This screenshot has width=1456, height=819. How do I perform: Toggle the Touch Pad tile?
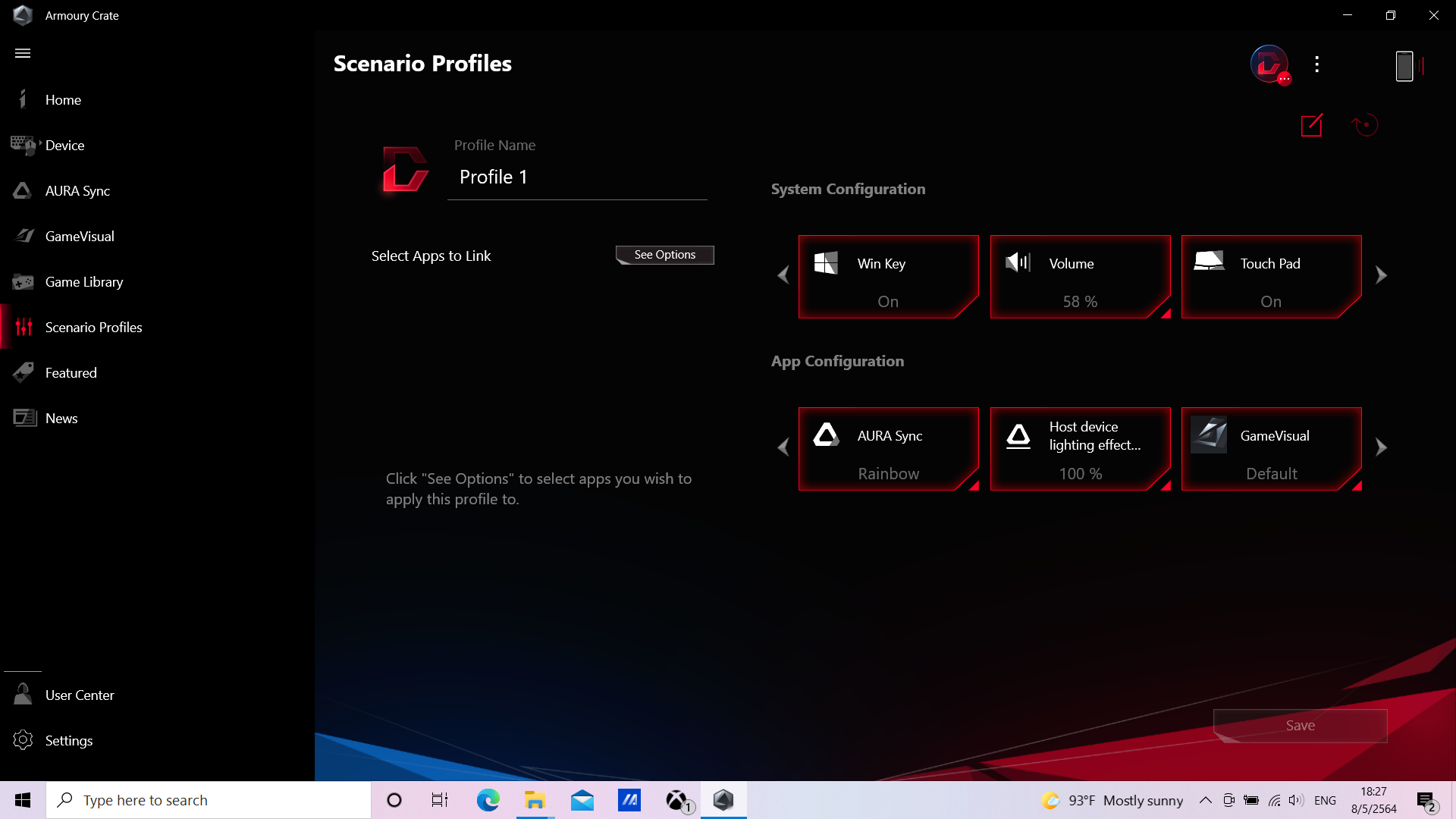coord(1271,277)
